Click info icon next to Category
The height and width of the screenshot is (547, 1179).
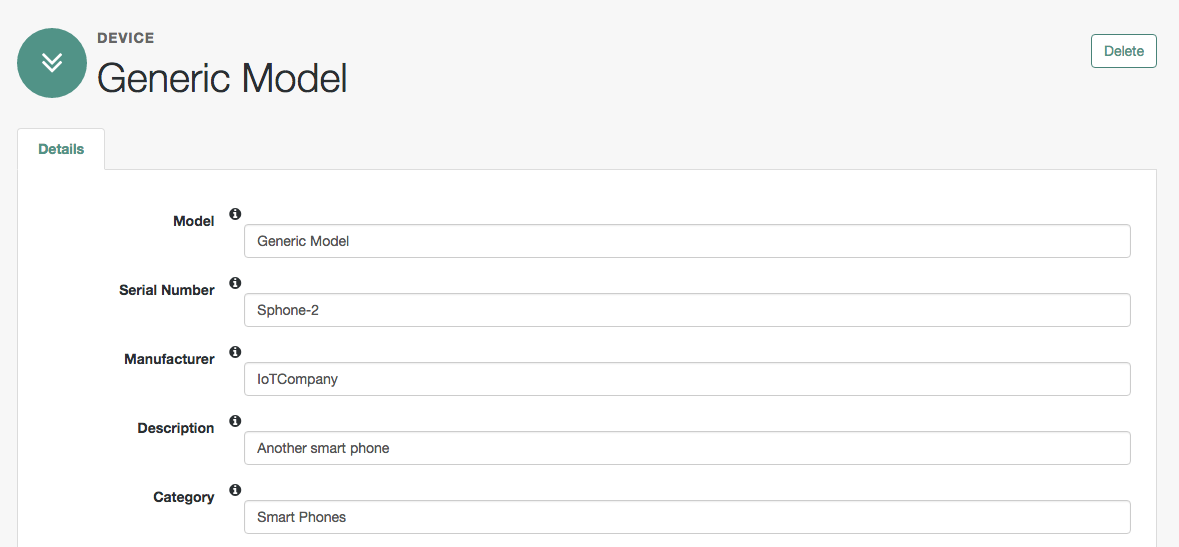(x=235, y=490)
